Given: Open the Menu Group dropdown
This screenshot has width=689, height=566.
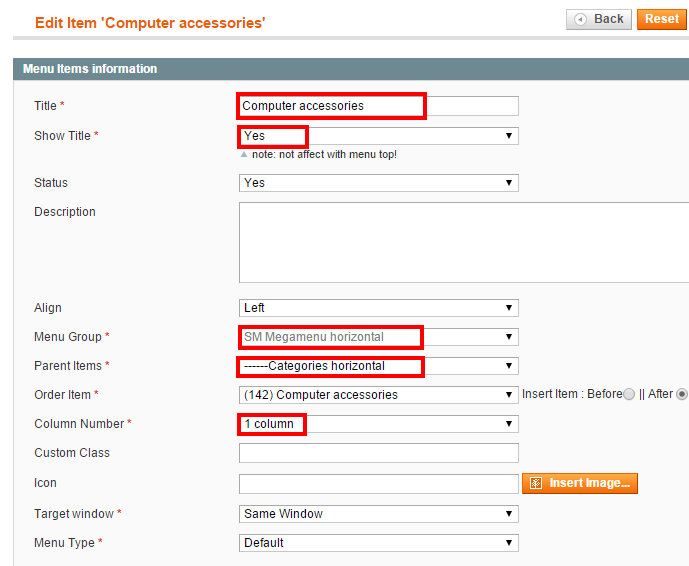Looking at the screenshot, I should click(x=379, y=337).
